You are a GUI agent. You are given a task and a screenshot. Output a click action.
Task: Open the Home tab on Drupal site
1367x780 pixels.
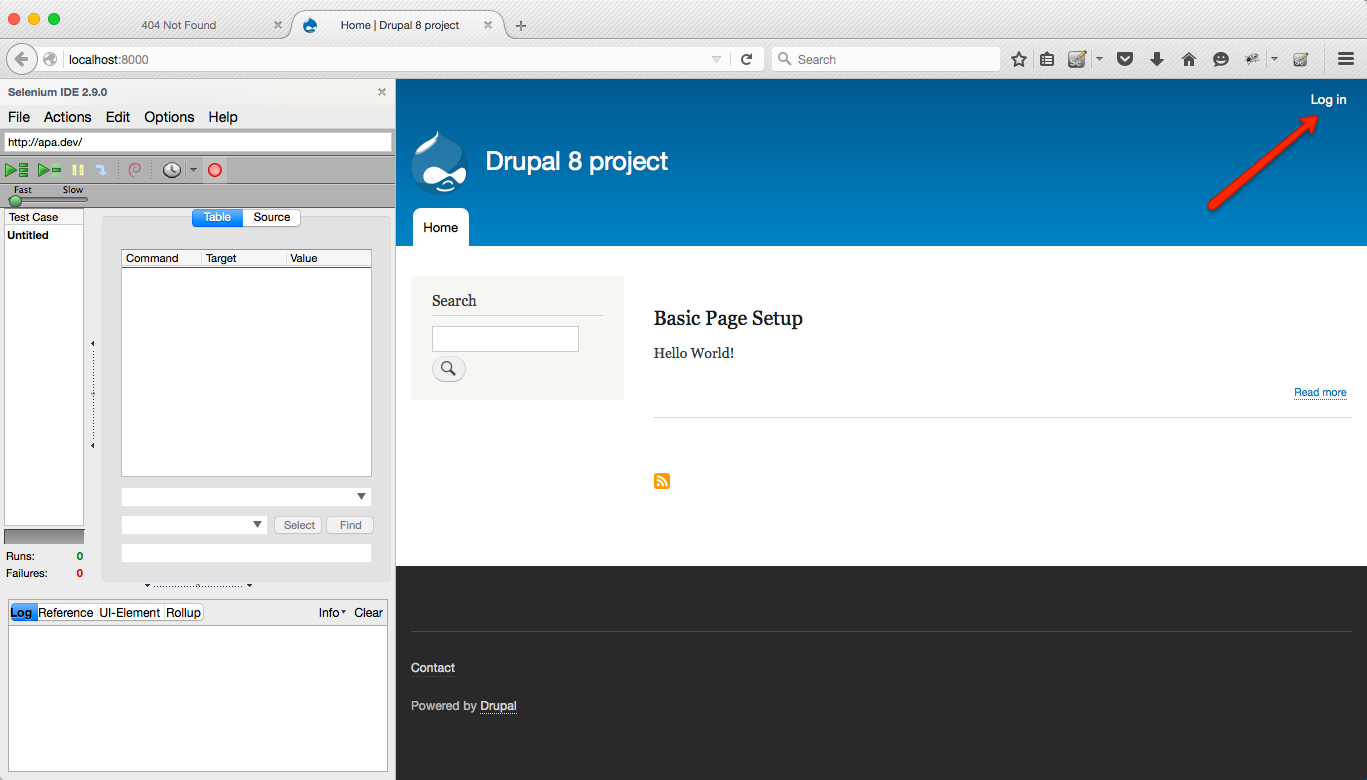[x=440, y=227]
